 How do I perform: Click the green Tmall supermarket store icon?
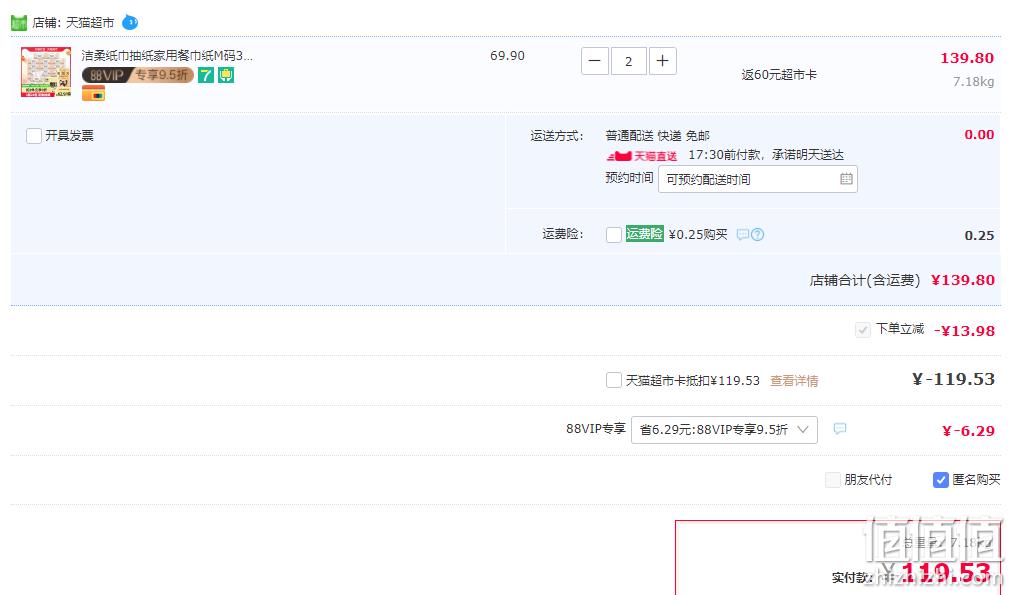(x=19, y=23)
